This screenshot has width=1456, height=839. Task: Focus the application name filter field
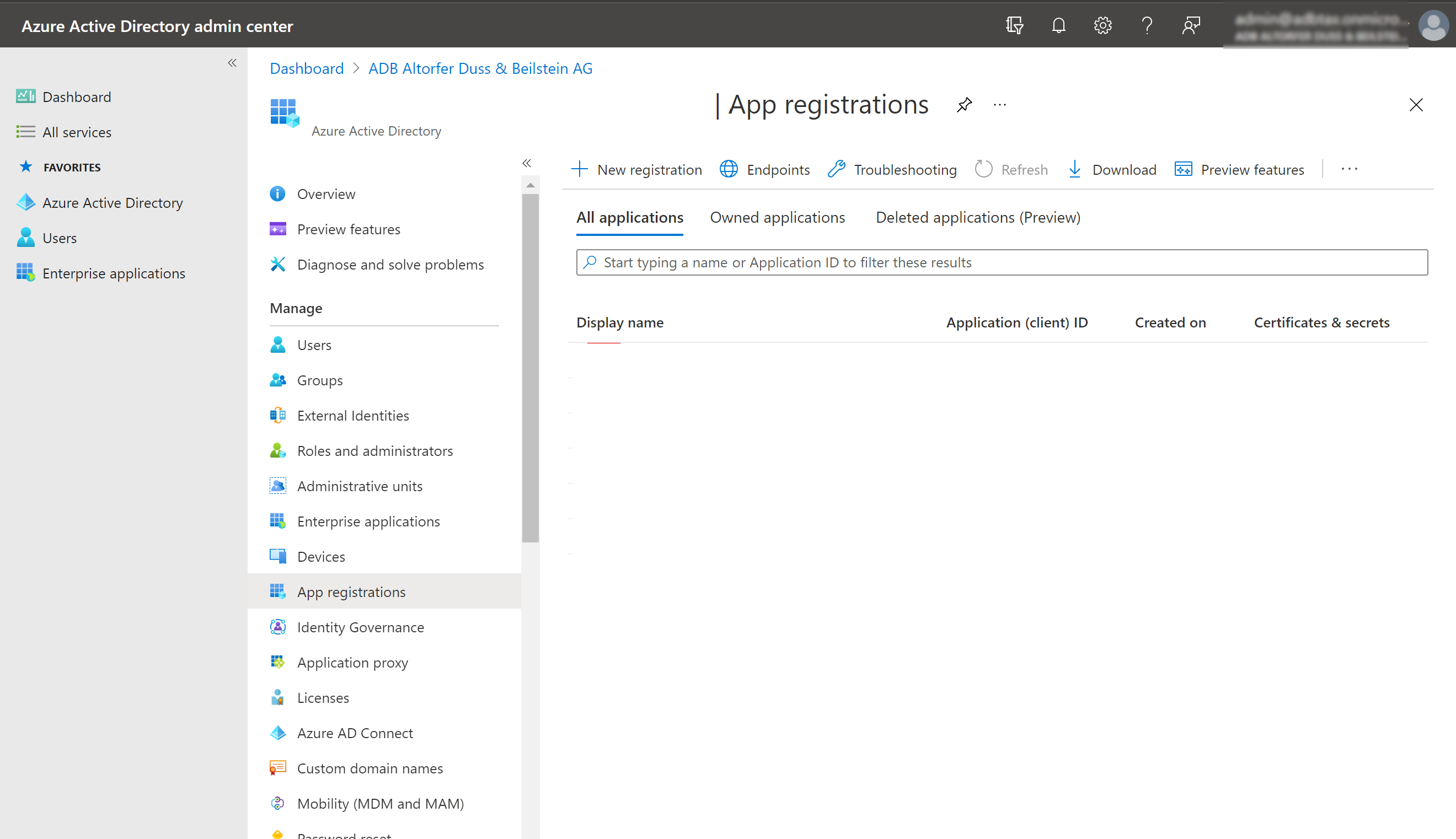1002,263
